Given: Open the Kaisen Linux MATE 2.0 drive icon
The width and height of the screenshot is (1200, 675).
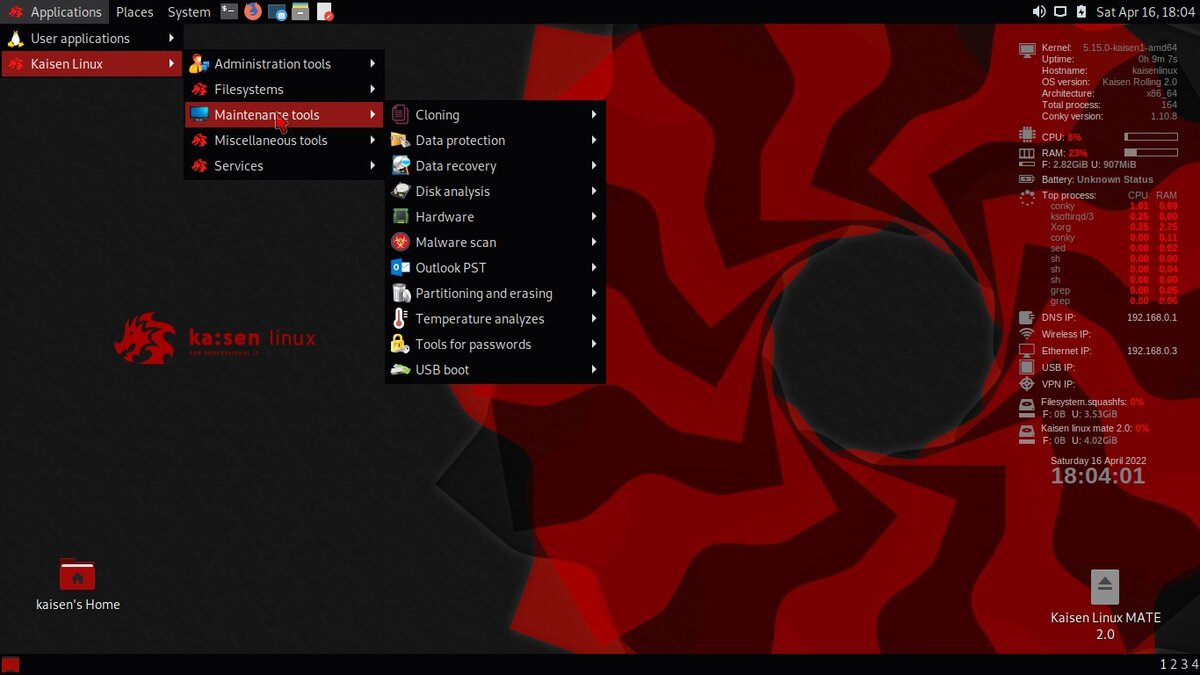Looking at the screenshot, I should click(x=1104, y=586).
